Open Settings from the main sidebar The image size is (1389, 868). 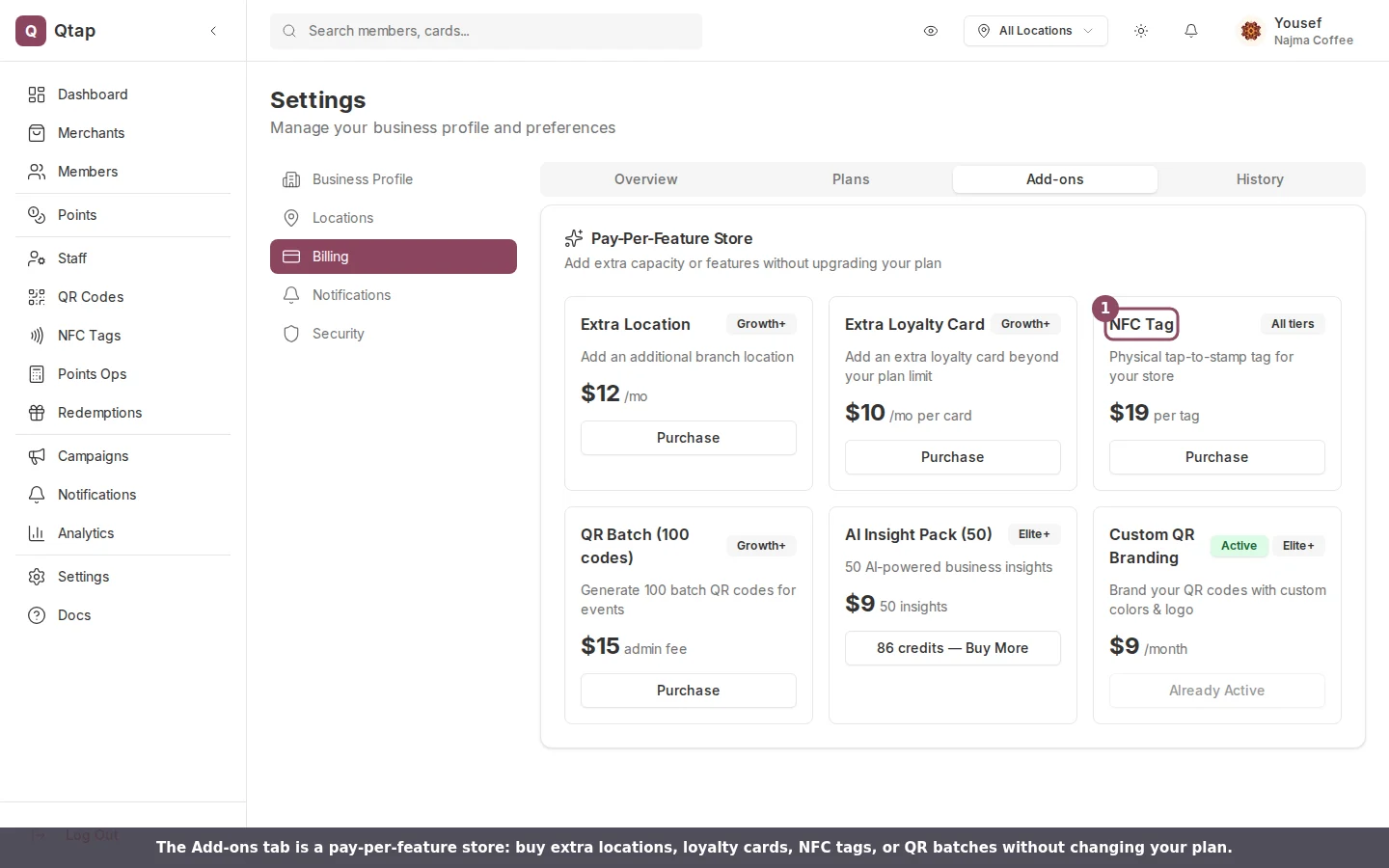[123, 577]
